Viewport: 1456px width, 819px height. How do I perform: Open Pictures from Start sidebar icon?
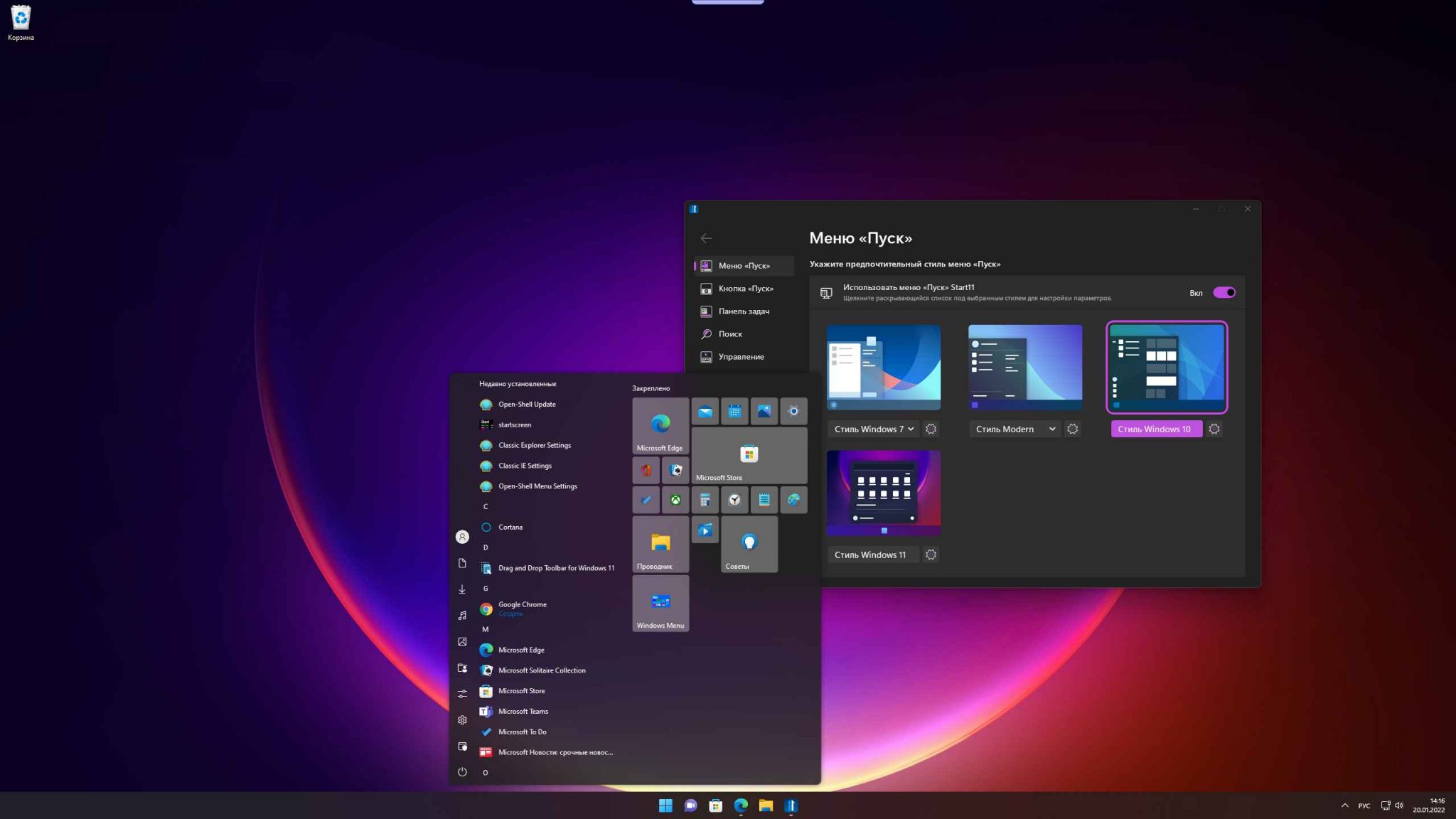click(x=462, y=641)
